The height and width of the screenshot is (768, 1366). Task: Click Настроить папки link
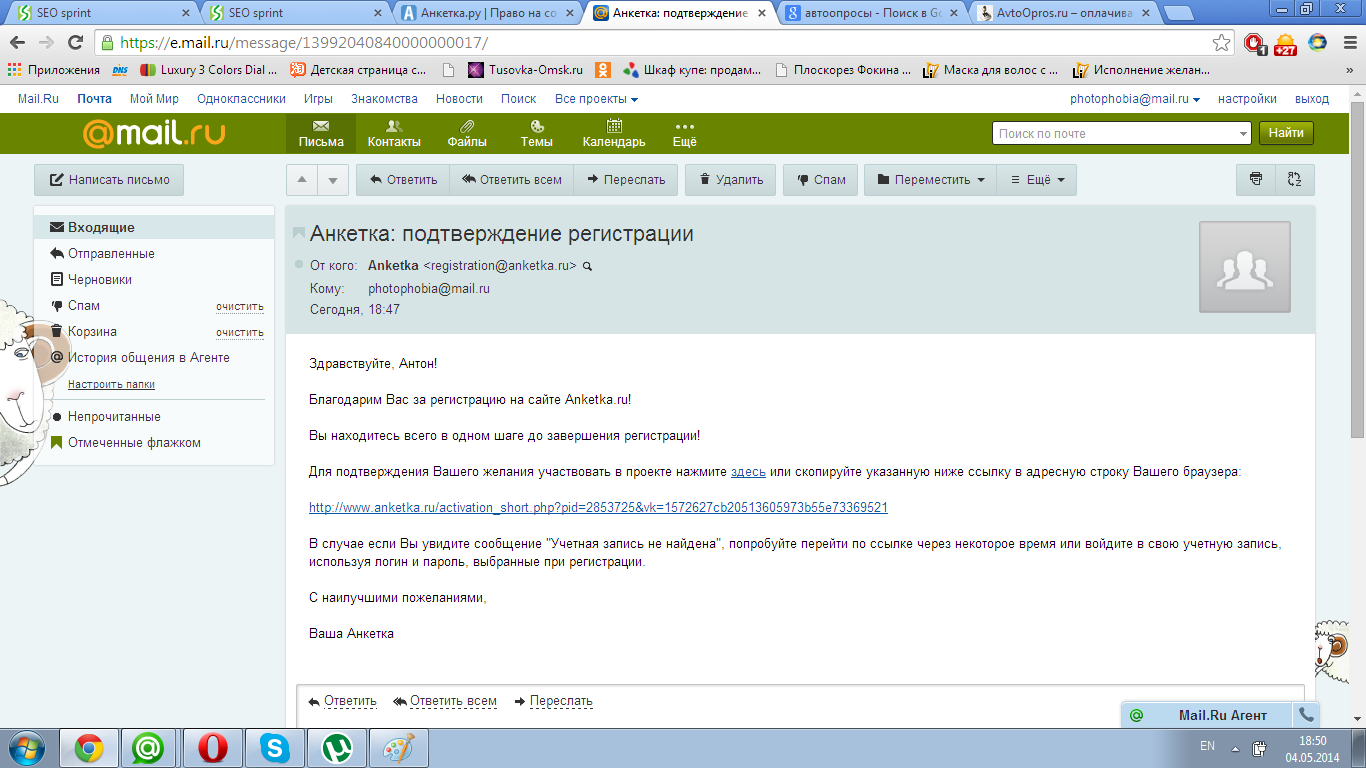point(111,384)
